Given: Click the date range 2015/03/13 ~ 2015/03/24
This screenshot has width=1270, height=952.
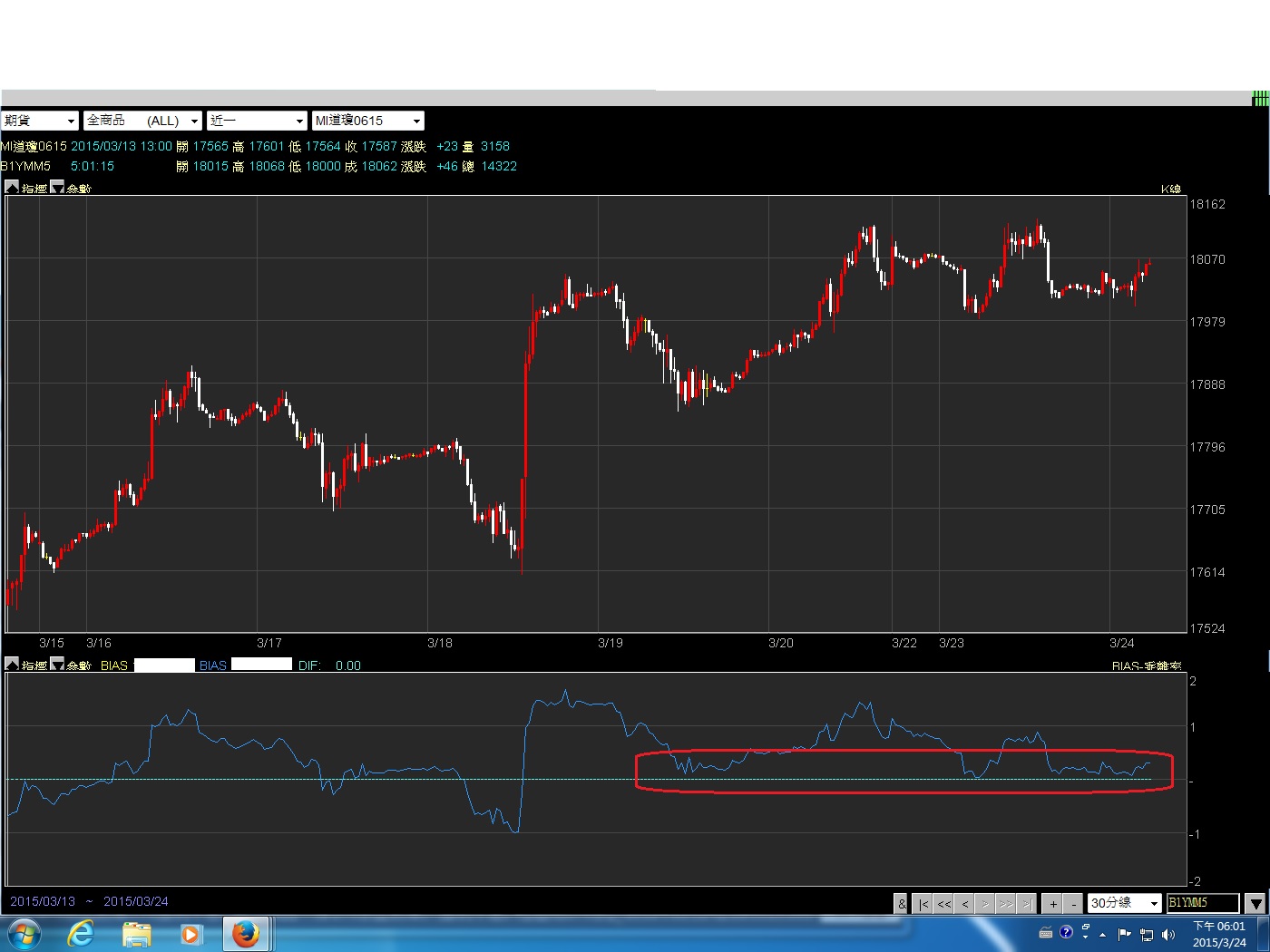Looking at the screenshot, I should point(89,901).
